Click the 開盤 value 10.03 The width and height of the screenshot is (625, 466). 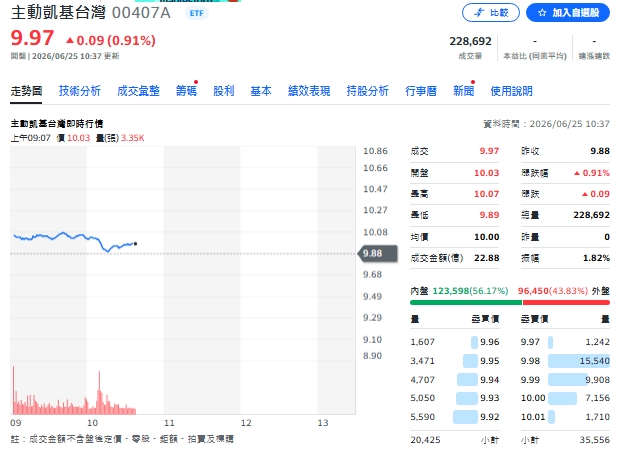pyautogui.click(x=486, y=173)
